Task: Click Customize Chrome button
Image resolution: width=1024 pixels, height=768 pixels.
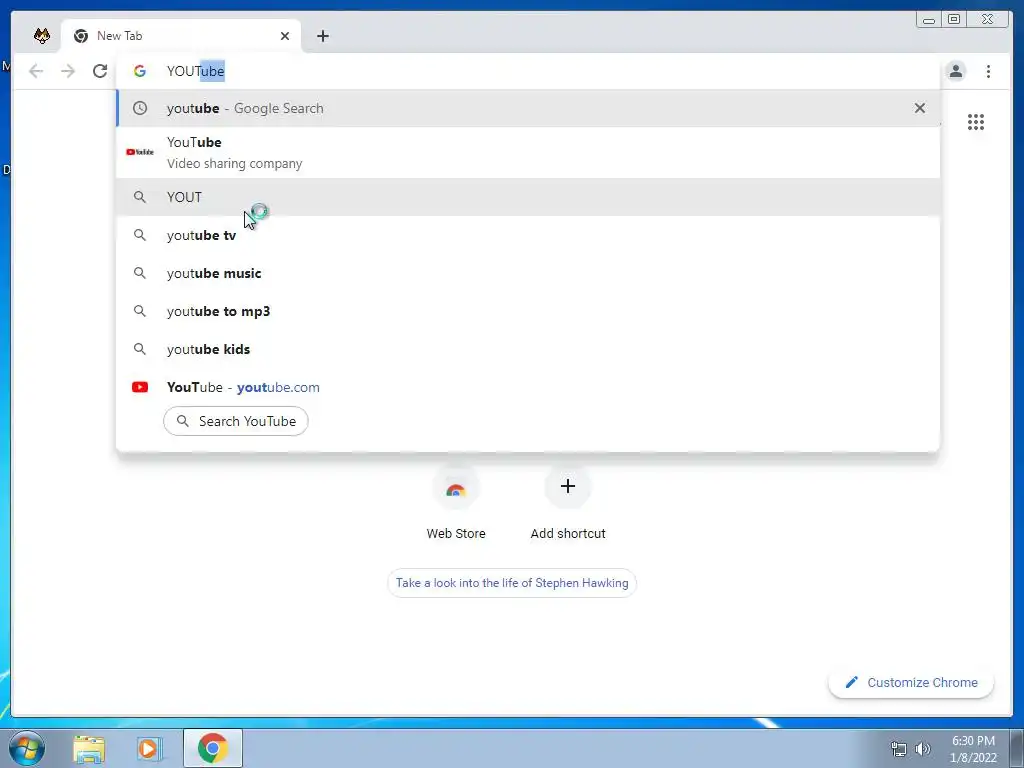Action: (912, 682)
